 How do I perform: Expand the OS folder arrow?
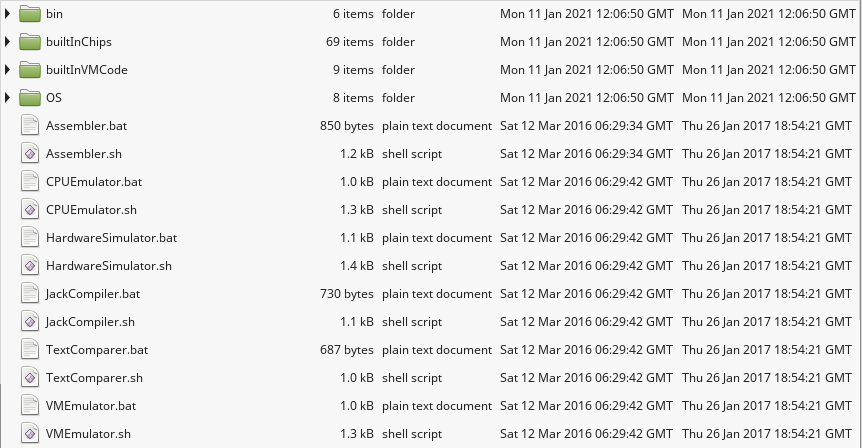point(8,98)
